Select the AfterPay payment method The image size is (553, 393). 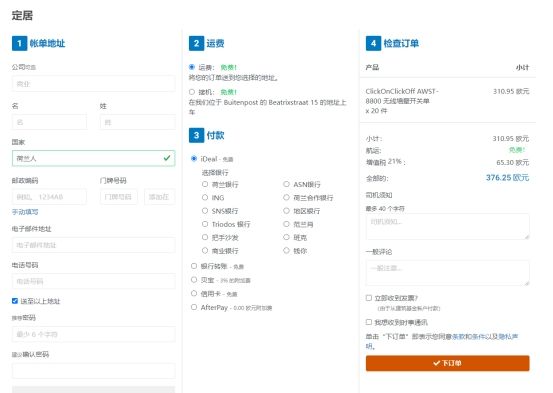[194, 307]
